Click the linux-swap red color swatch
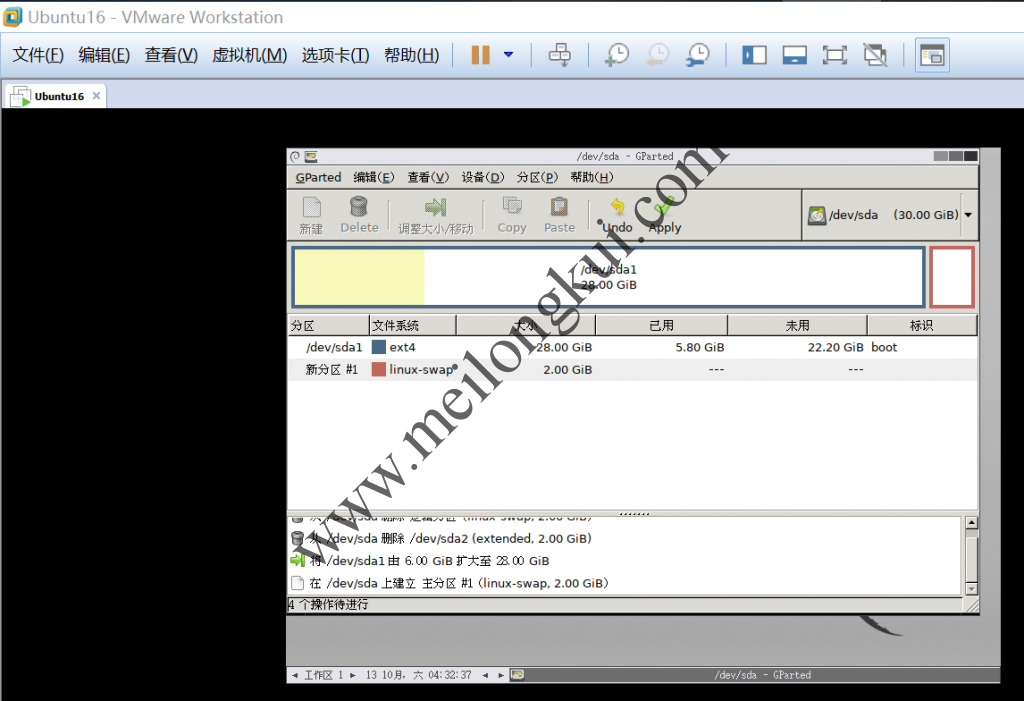 [x=379, y=369]
